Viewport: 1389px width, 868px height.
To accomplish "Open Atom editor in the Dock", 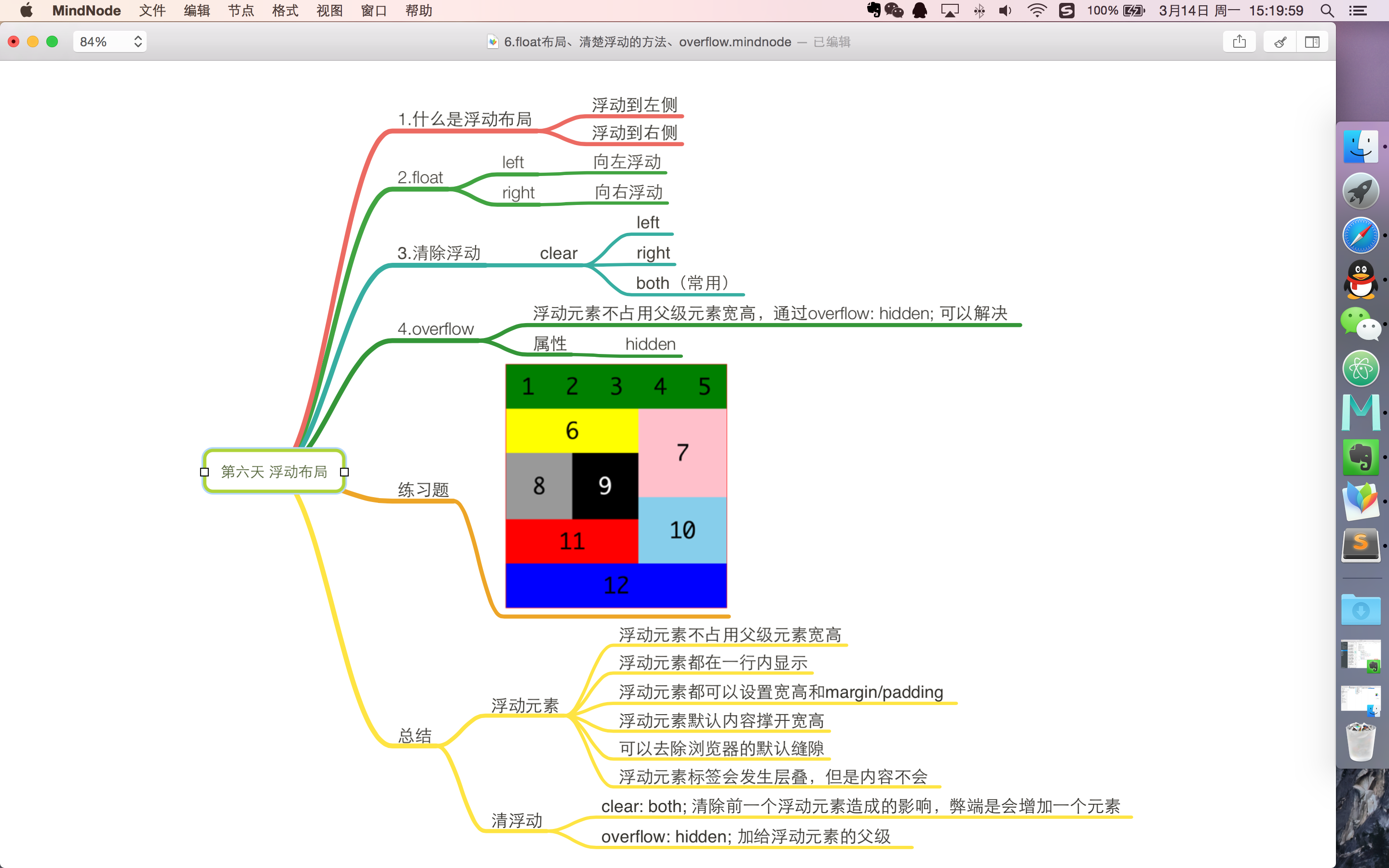I will coord(1361,368).
